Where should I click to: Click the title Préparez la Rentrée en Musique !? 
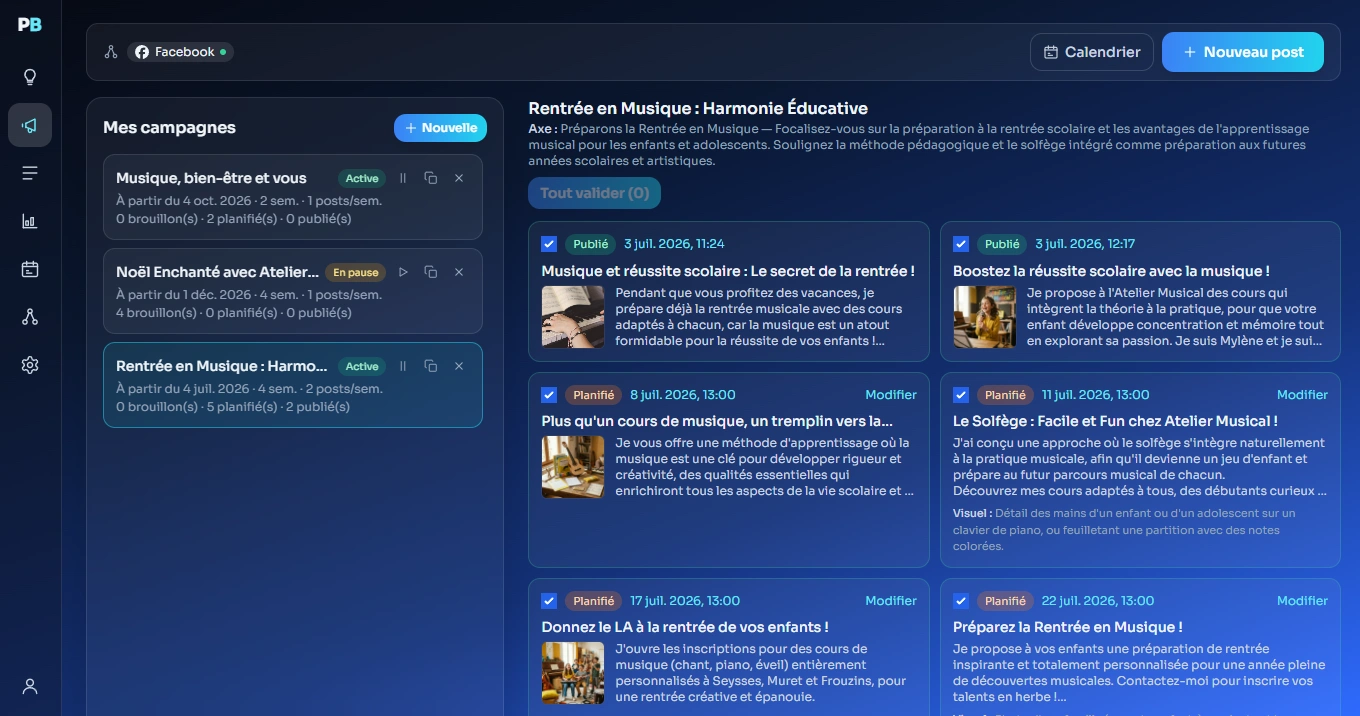coord(1068,627)
